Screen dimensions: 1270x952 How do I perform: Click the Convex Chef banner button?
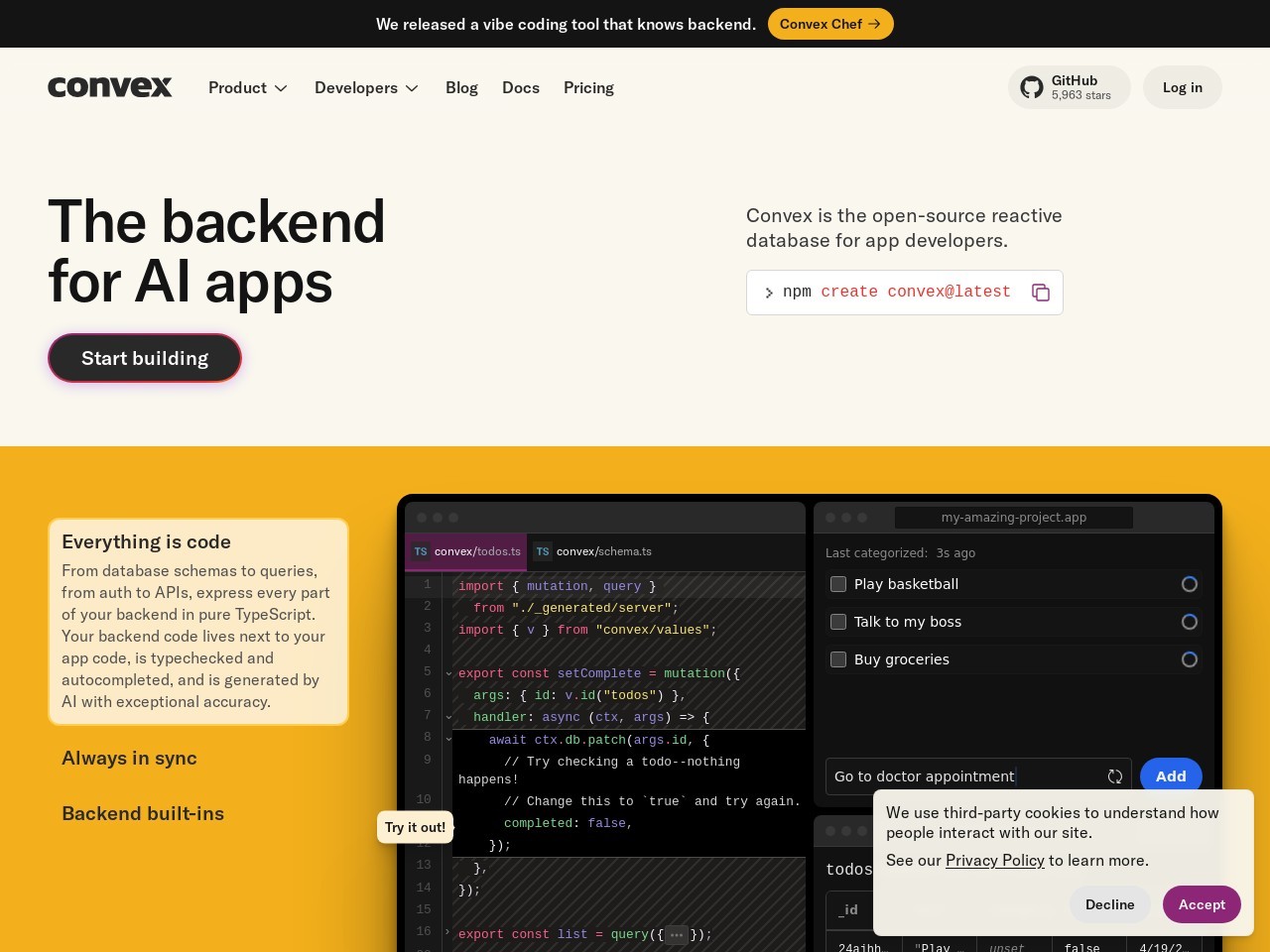[x=830, y=24]
